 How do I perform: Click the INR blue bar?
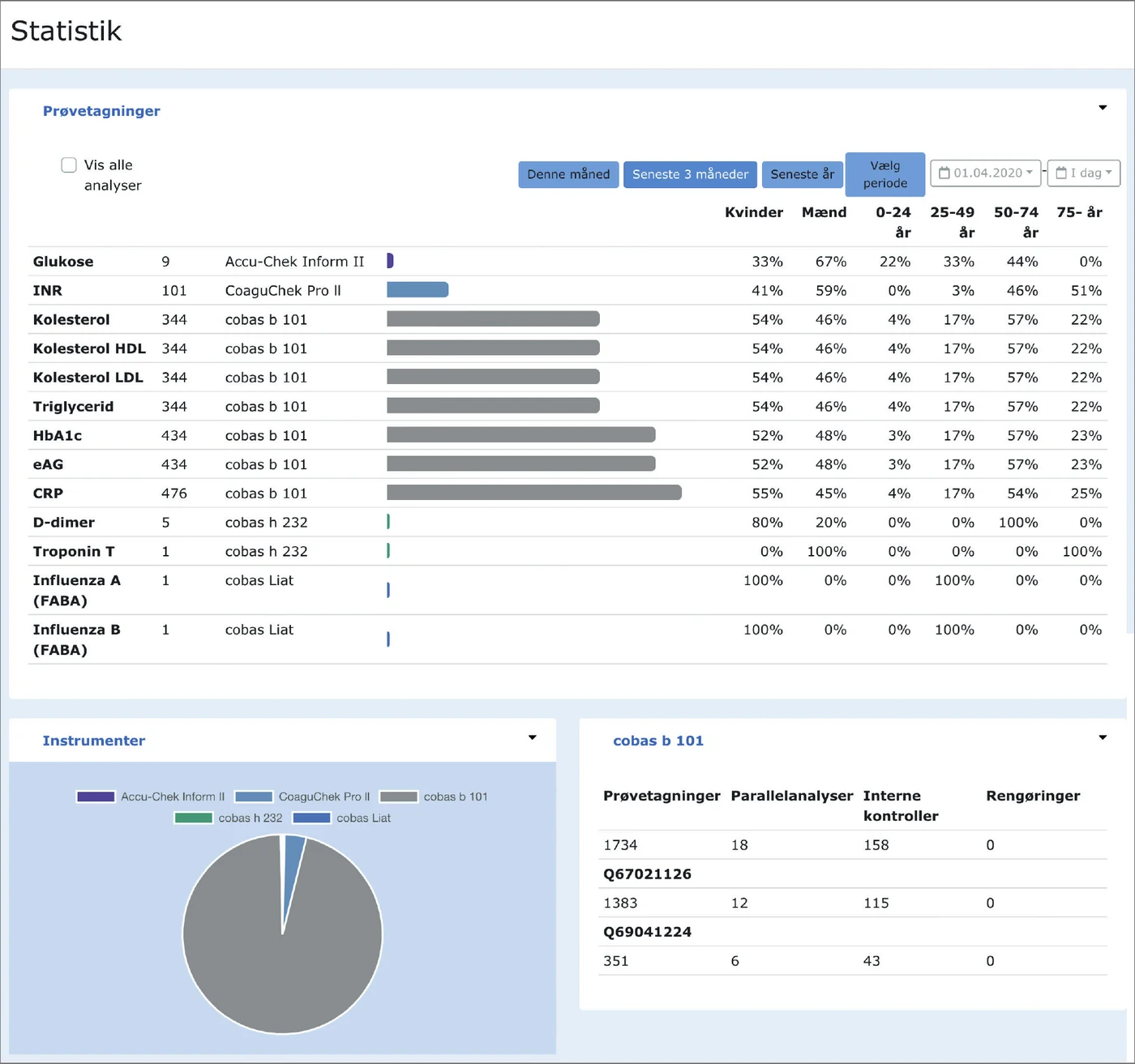418,290
